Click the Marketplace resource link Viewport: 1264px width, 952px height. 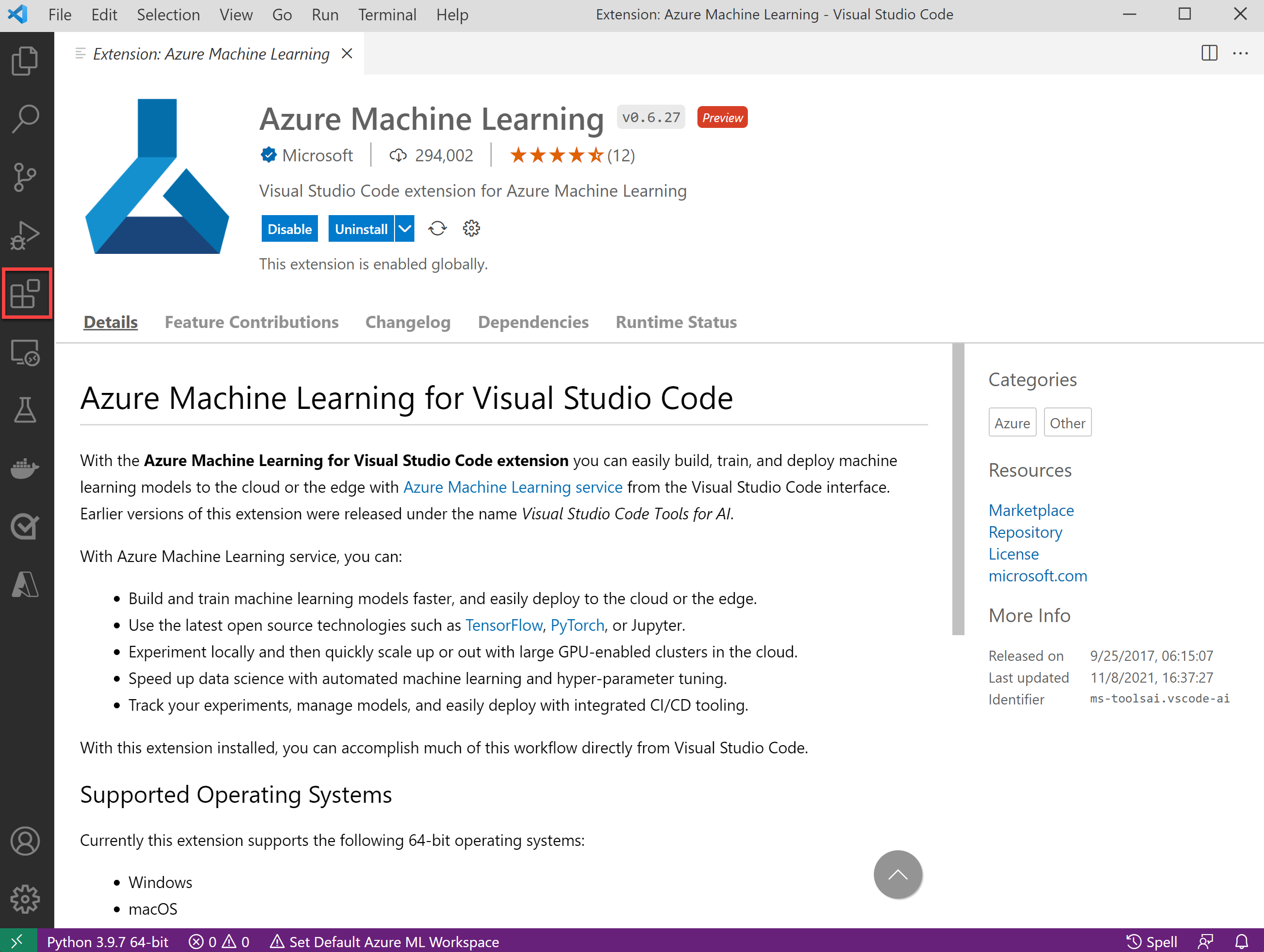tap(1028, 509)
